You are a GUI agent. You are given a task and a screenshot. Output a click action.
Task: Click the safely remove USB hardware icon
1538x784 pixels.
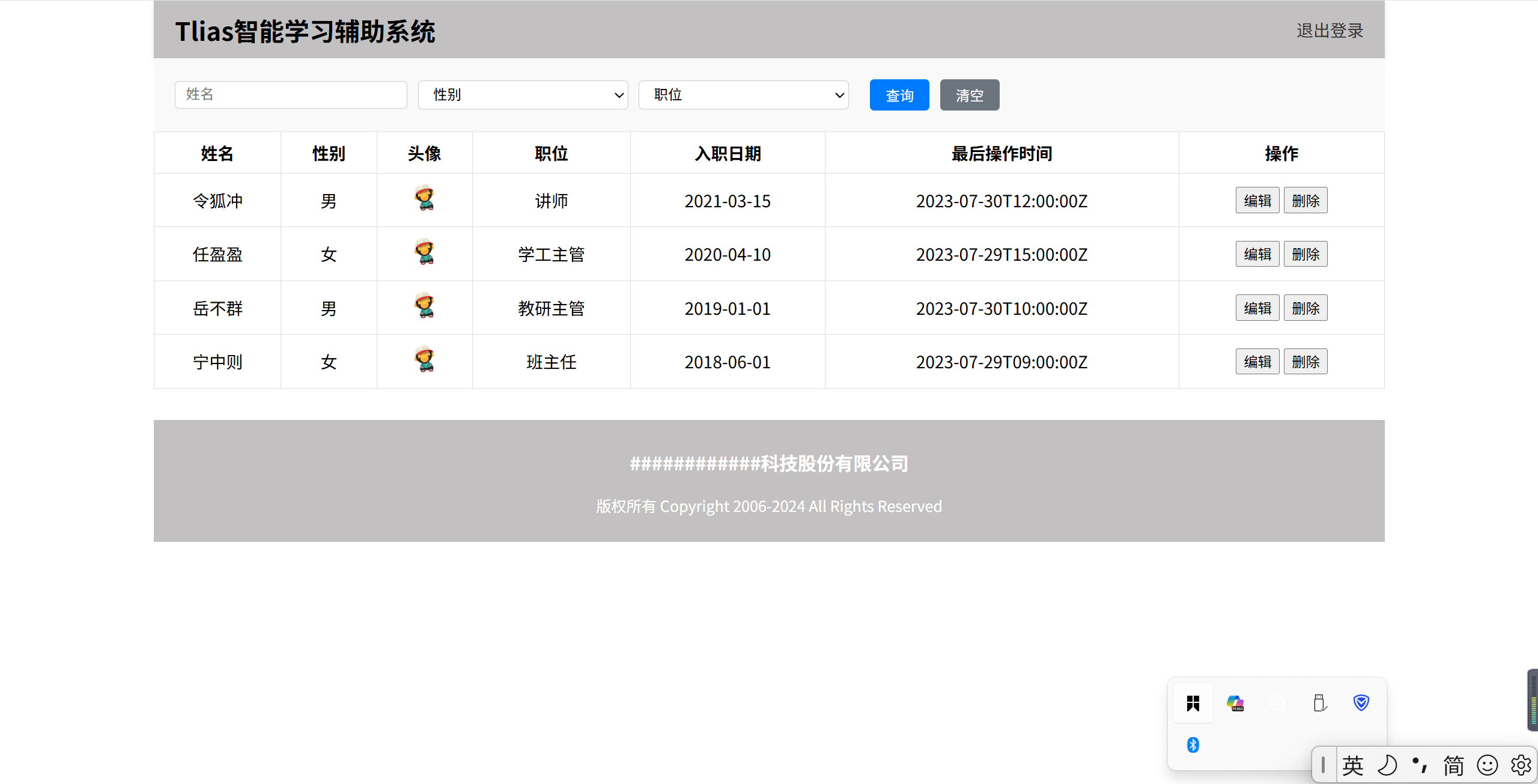coord(1319,703)
